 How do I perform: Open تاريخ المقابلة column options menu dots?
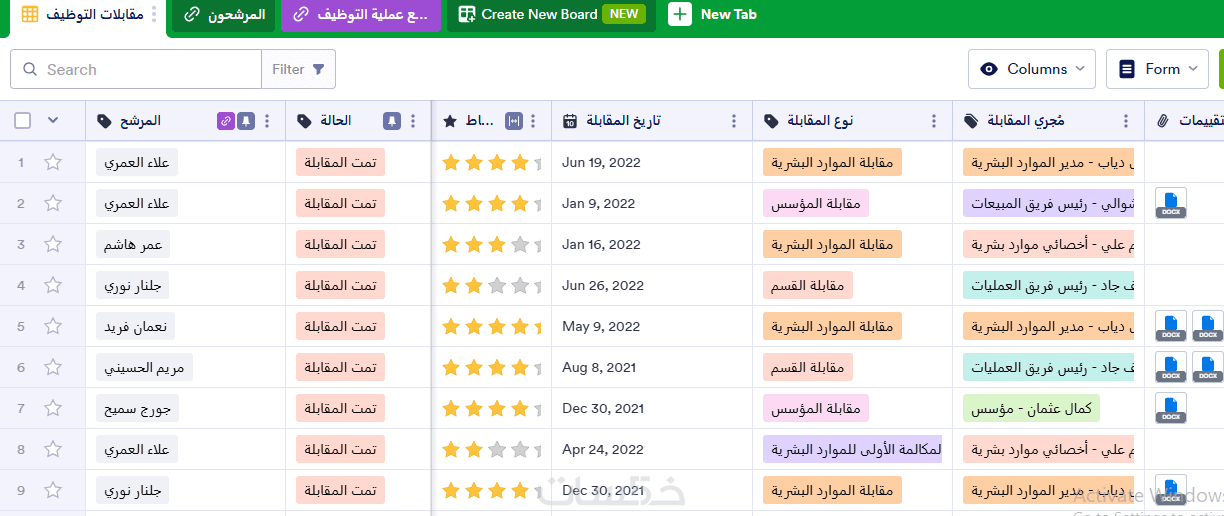pyautogui.click(x=734, y=121)
